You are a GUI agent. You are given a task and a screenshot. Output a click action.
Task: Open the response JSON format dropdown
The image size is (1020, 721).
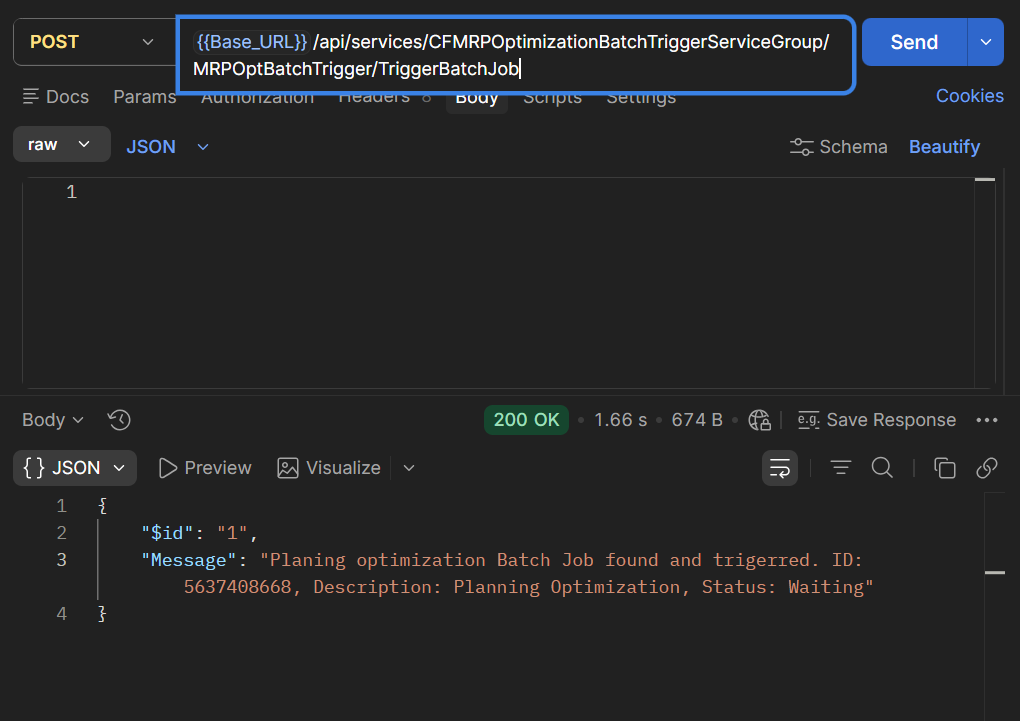pos(75,468)
